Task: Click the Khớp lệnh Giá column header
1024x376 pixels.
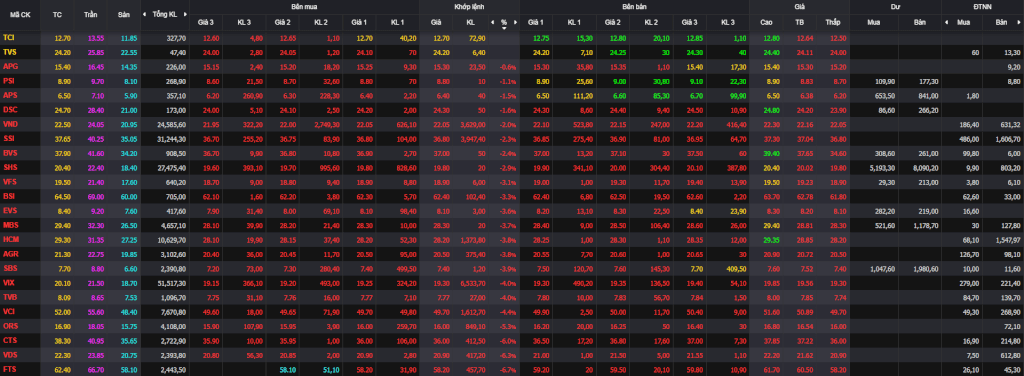Action: coord(436,22)
